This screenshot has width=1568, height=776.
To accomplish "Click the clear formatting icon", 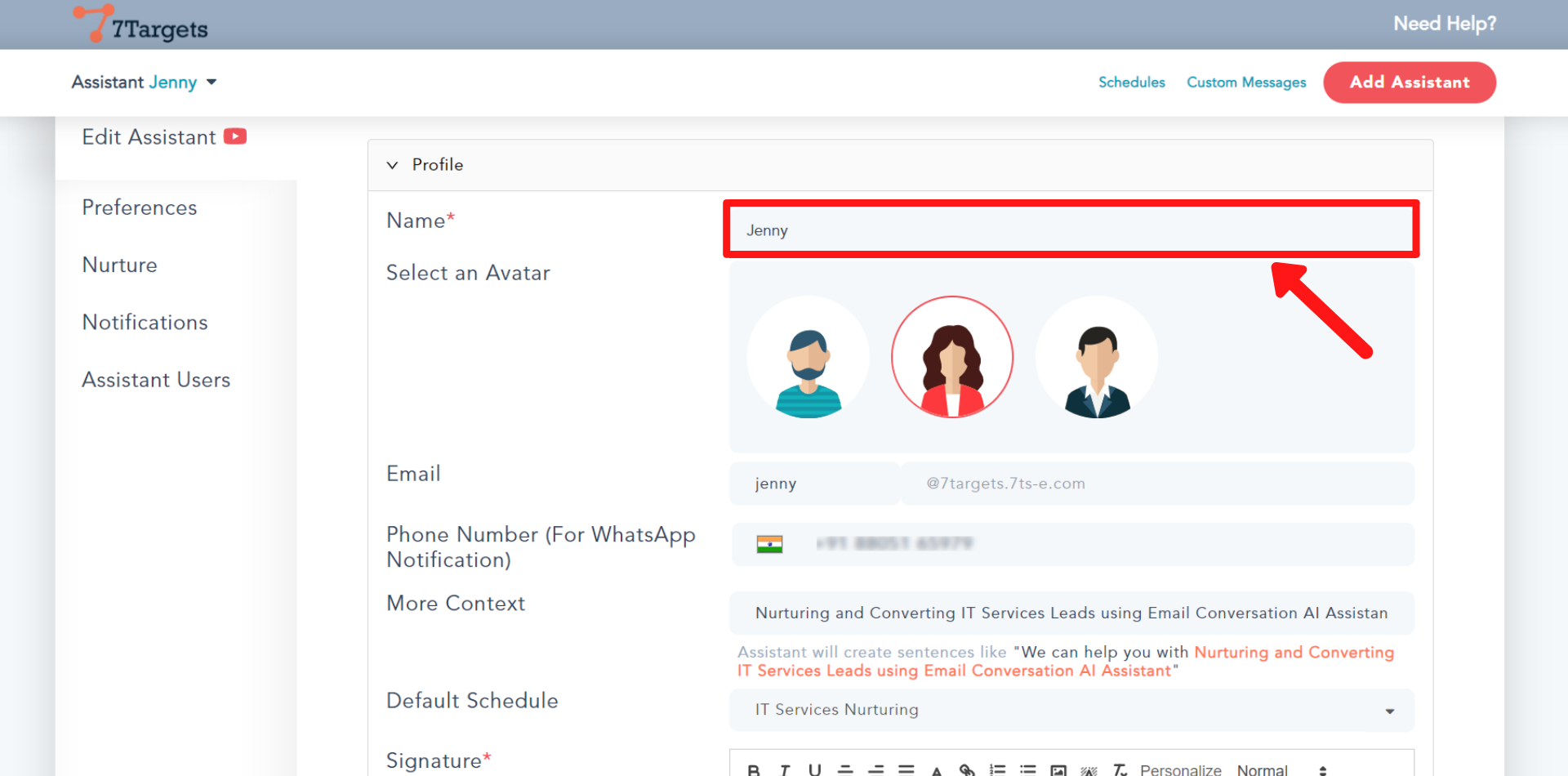I will [1120, 769].
